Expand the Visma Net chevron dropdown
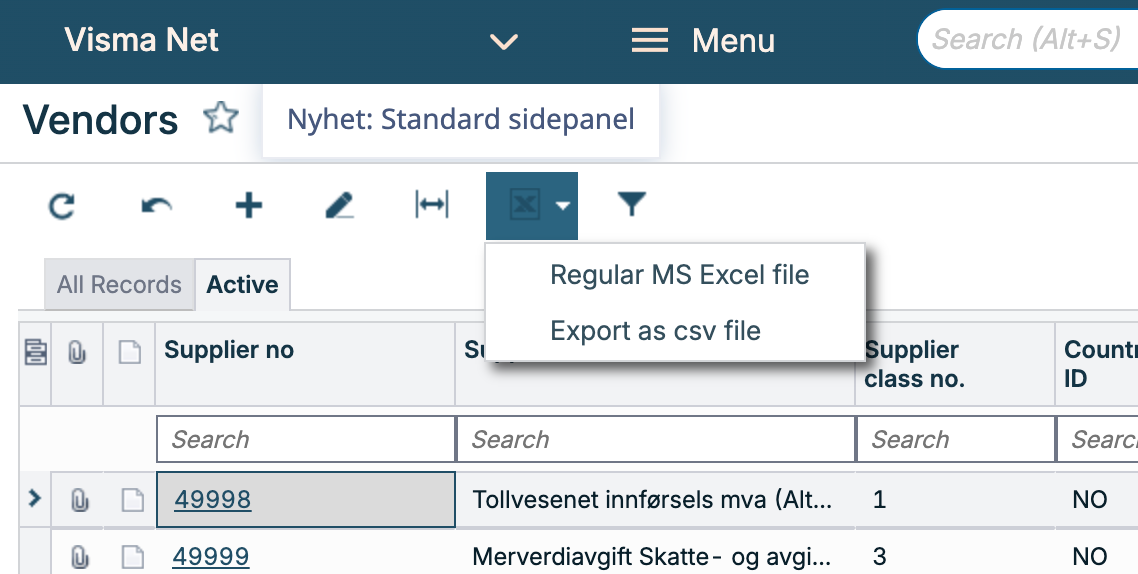Screen dimensions: 1138x574 pyautogui.click(x=503, y=42)
